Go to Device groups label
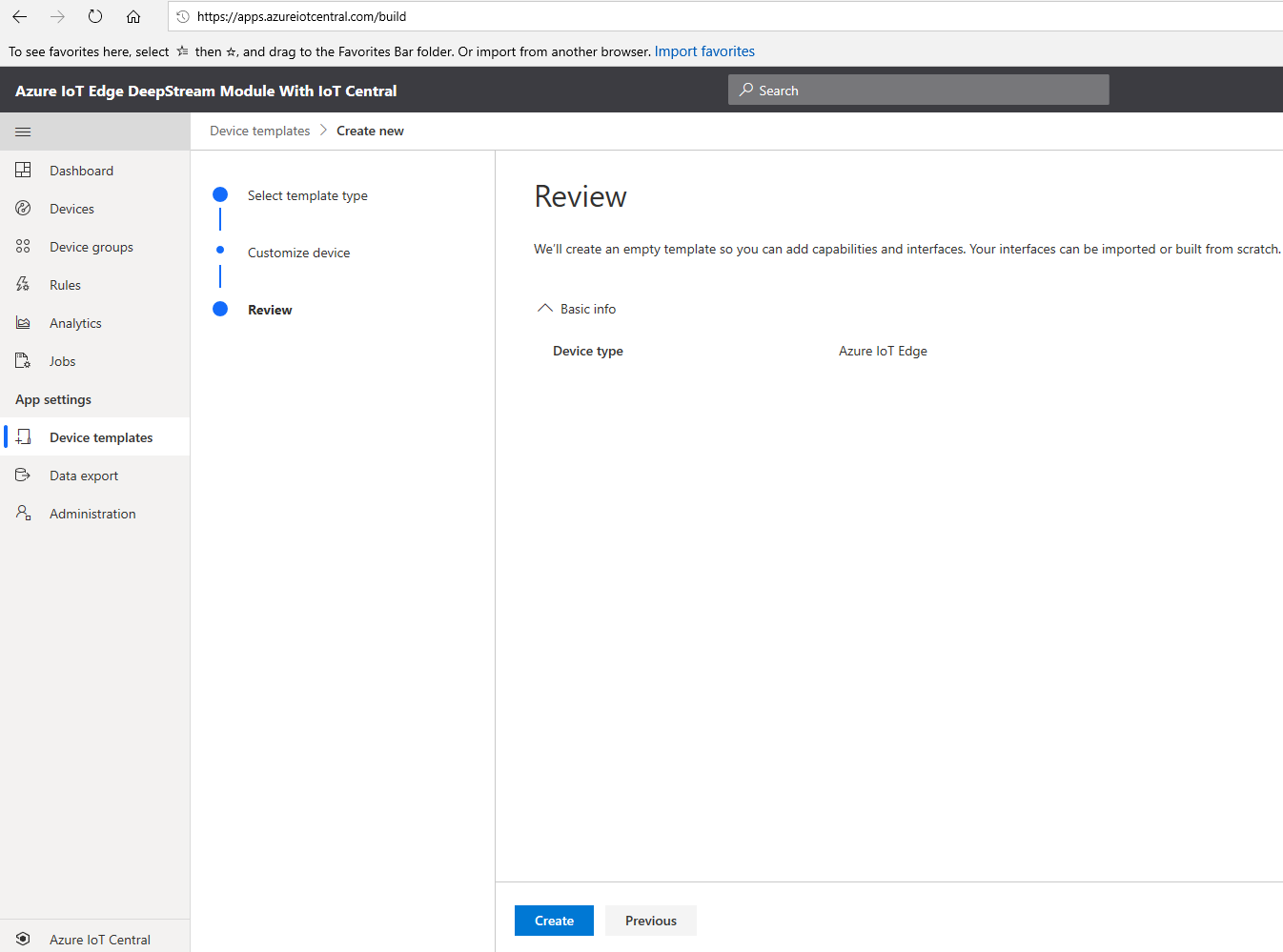 [92, 247]
